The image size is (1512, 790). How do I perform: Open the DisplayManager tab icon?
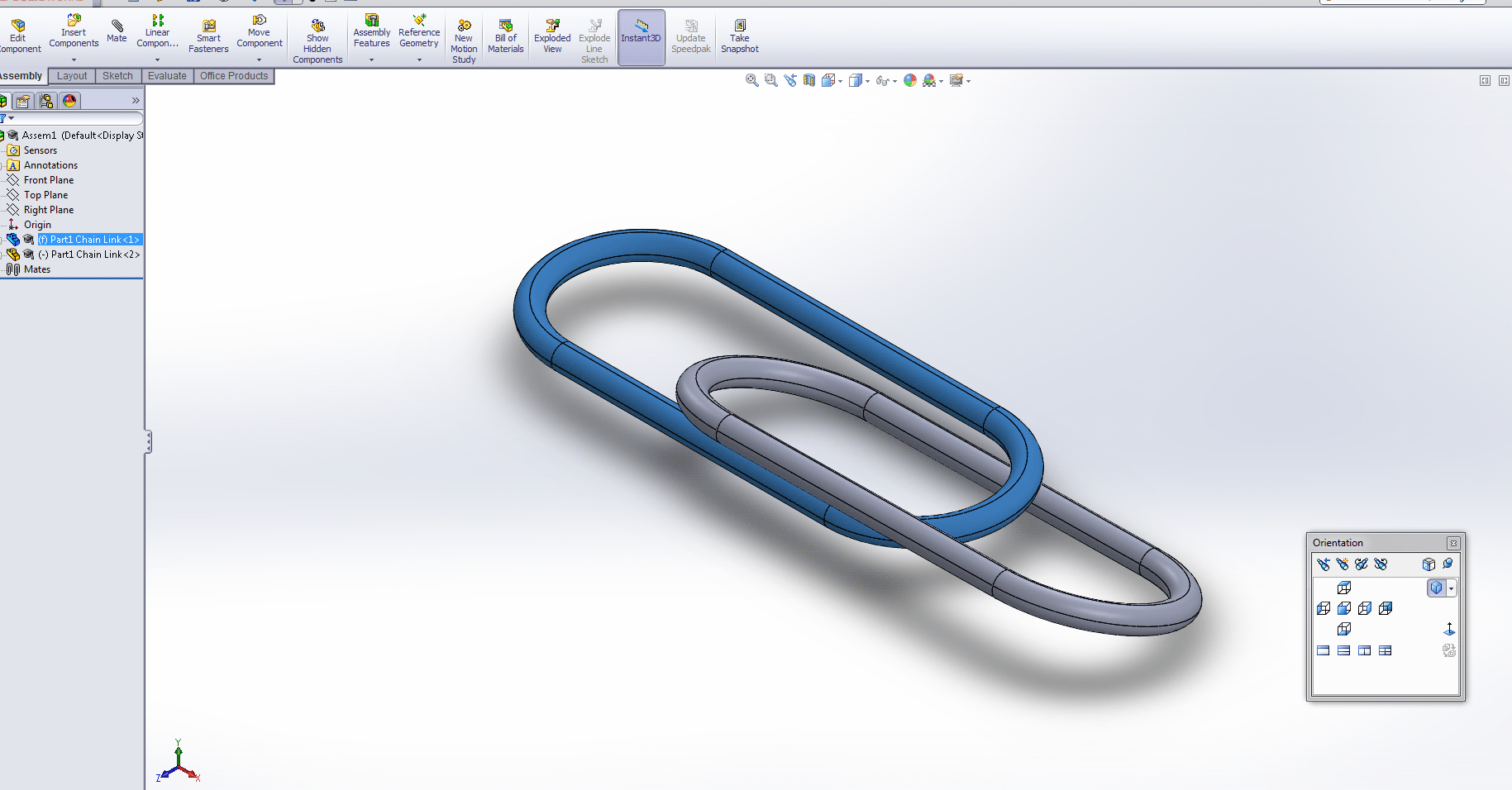[x=69, y=101]
